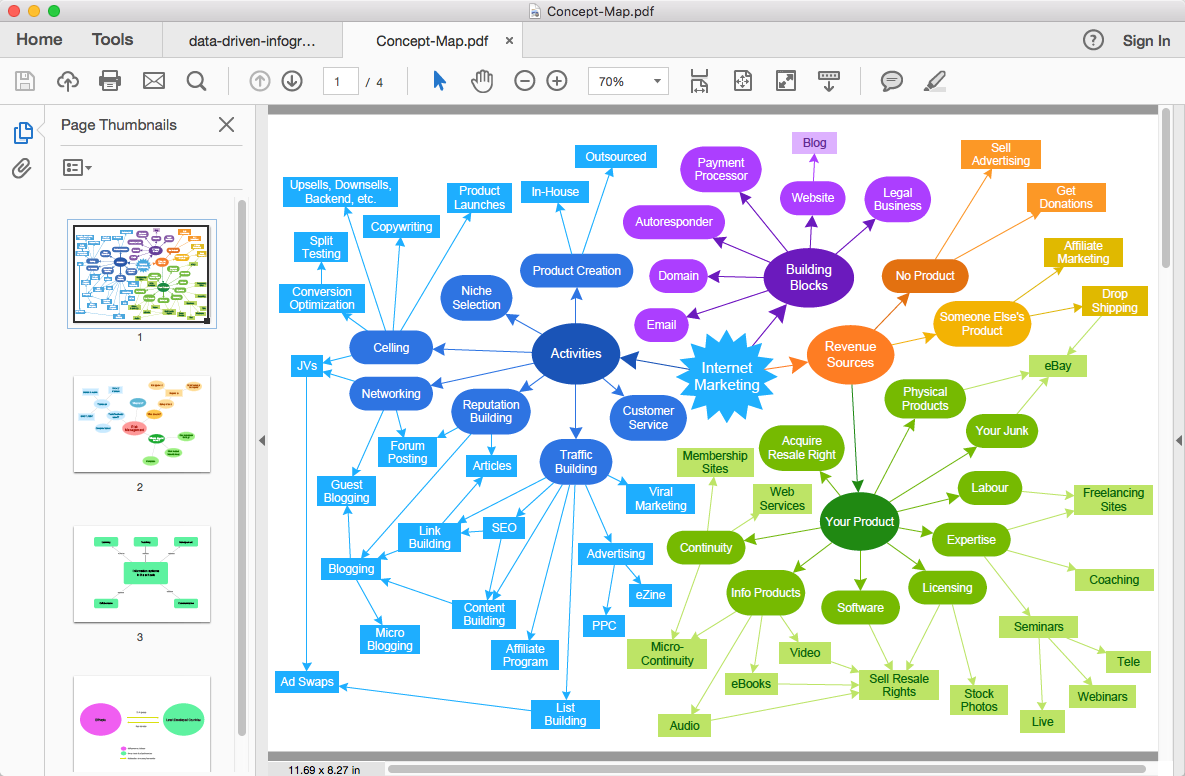1185x776 pixels.
Task: Open the thumbnails options dropdown
Action: pyautogui.click(x=77, y=168)
